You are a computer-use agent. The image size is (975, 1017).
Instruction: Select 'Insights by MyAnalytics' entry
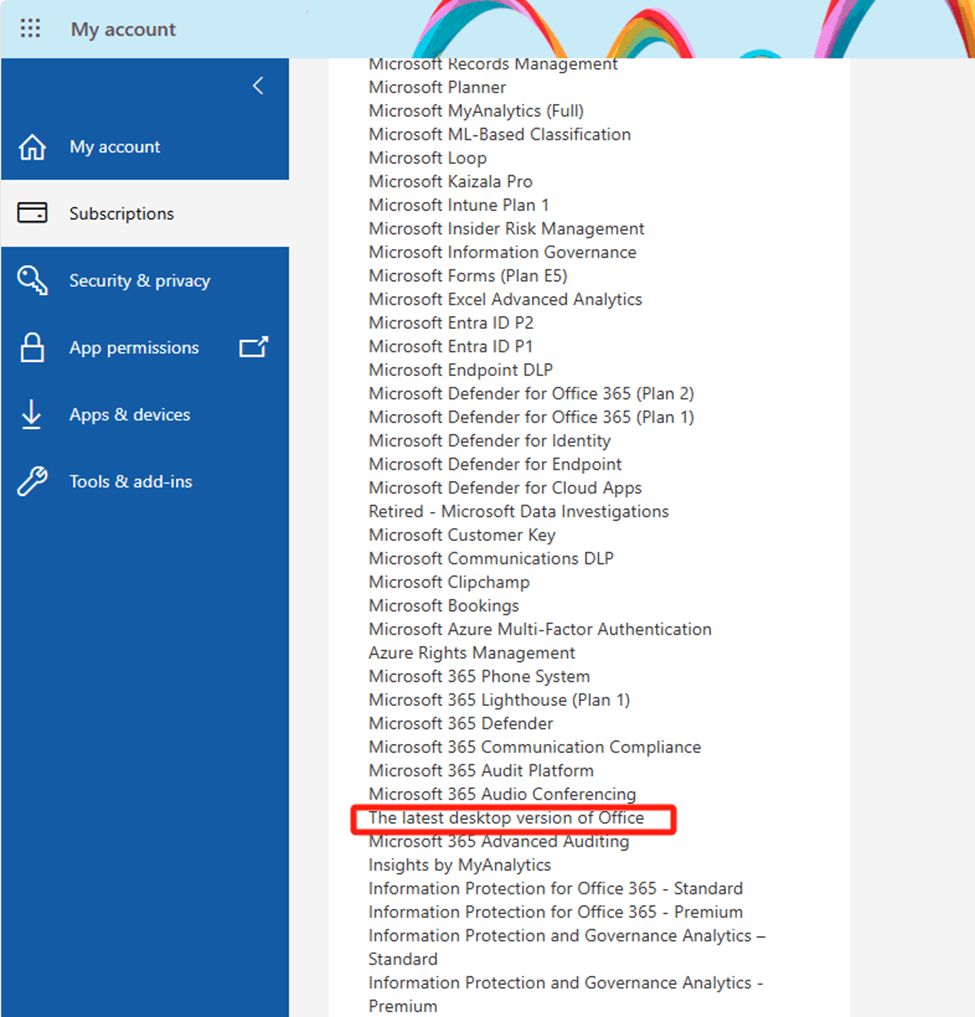click(459, 865)
